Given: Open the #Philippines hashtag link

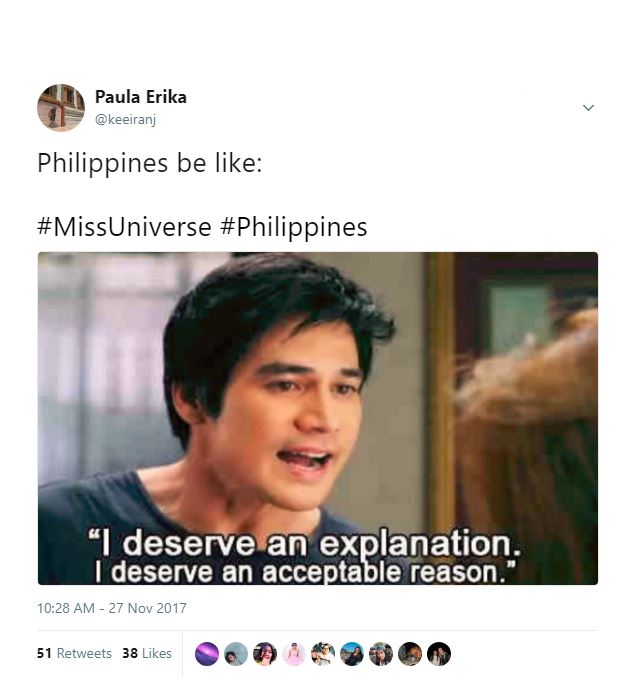Looking at the screenshot, I should [294, 227].
